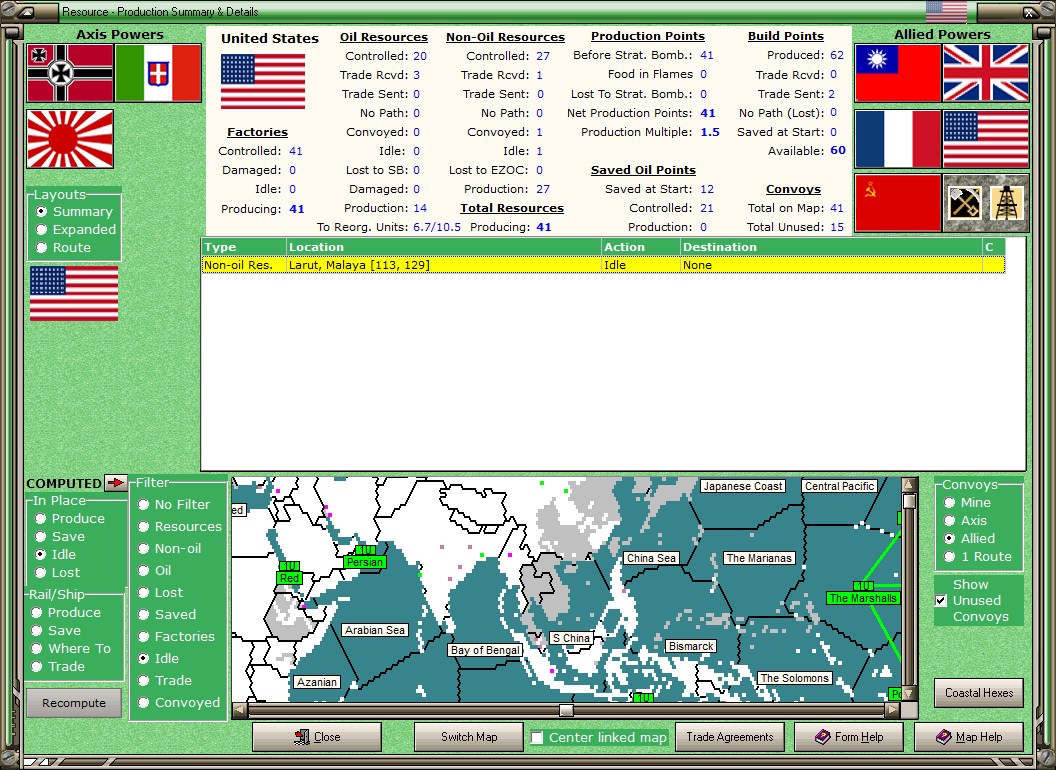1056x770 pixels.
Task: Sort by the Action column header
Action: click(x=640, y=247)
